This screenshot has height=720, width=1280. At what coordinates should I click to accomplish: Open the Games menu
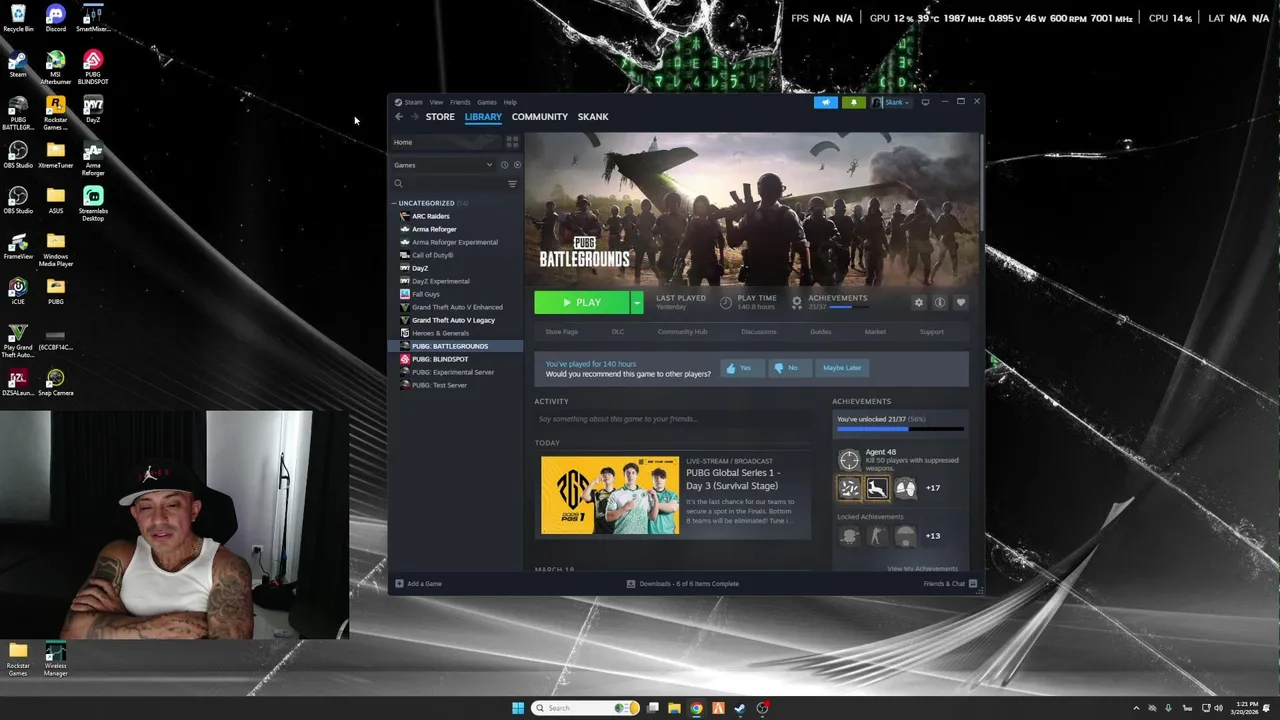click(x=486, y=102)
